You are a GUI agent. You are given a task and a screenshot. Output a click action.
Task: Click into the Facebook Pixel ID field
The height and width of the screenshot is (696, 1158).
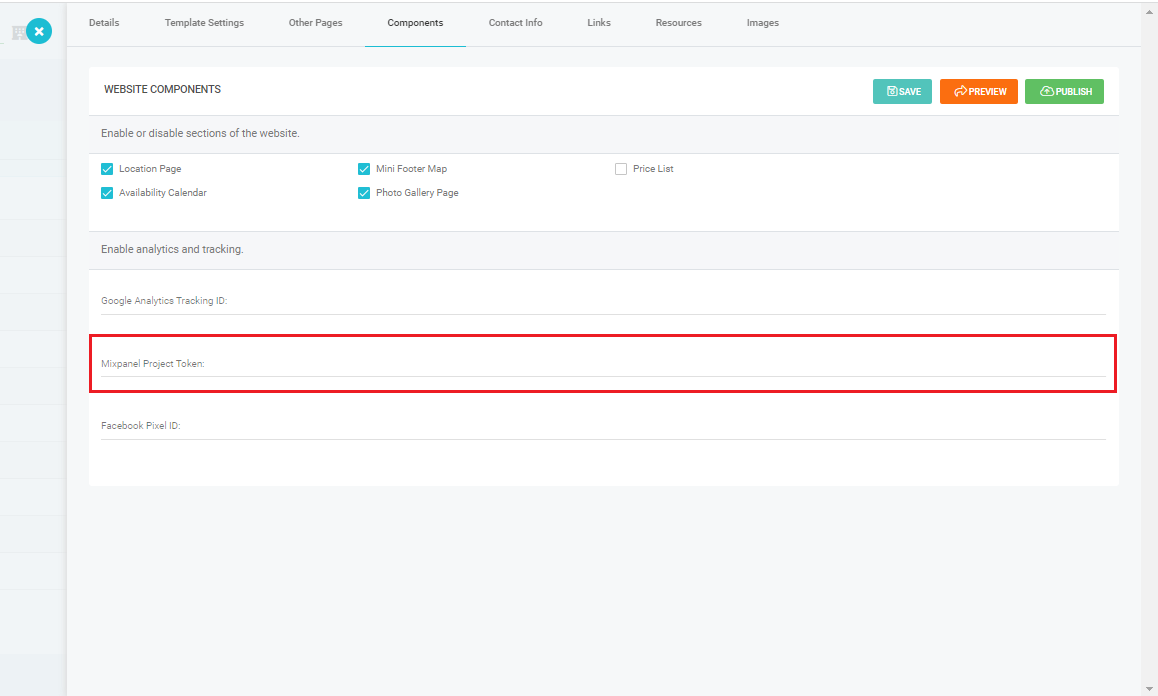pyautogui.click(x=603, y=426)
